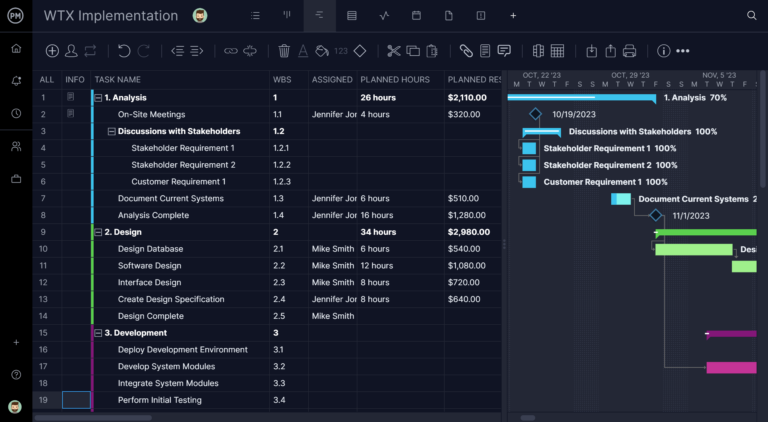Collapse the 3. Development group
The image size is (768, 422).
coord(98,333)
